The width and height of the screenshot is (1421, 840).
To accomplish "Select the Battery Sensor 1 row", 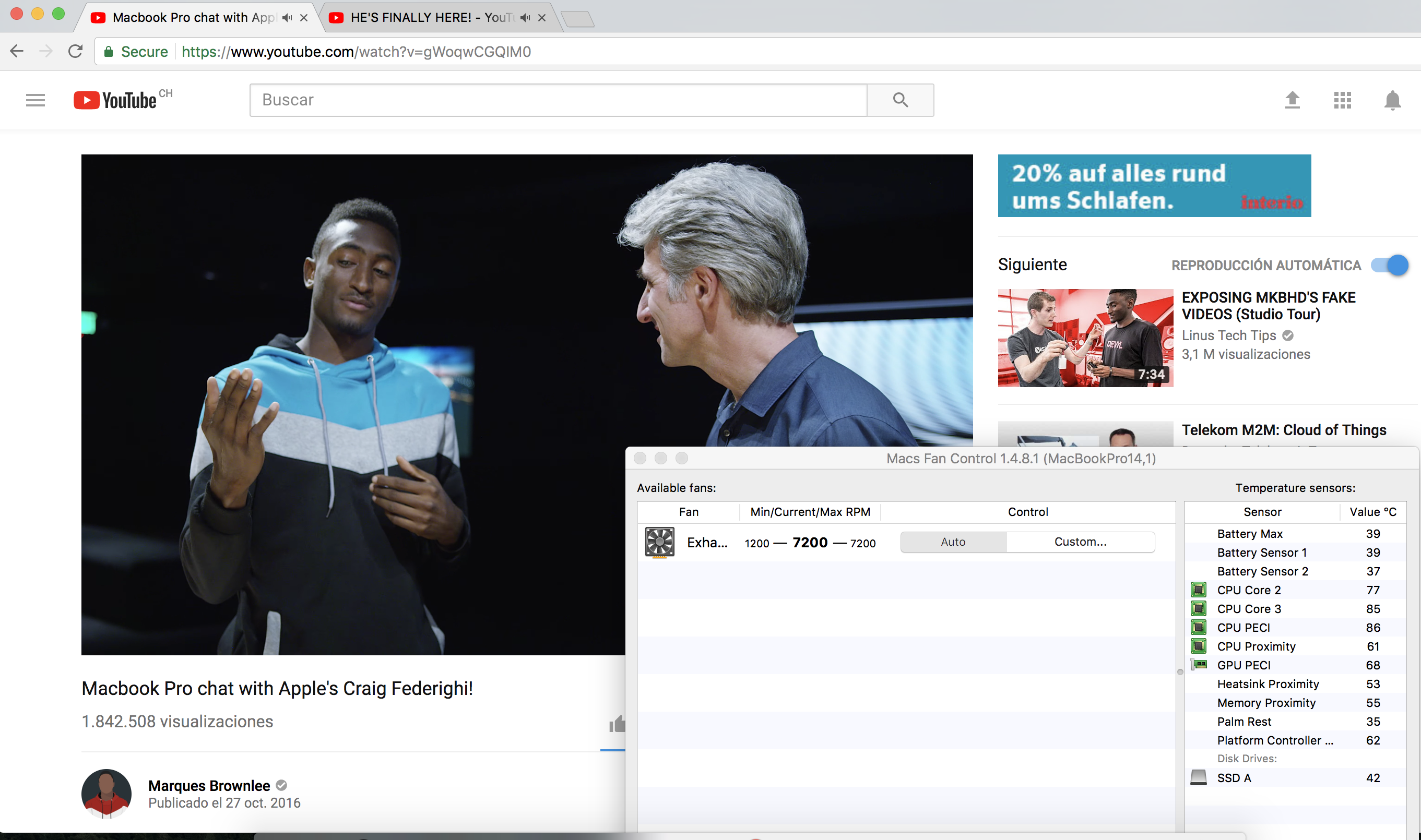I will point(1295,552).
